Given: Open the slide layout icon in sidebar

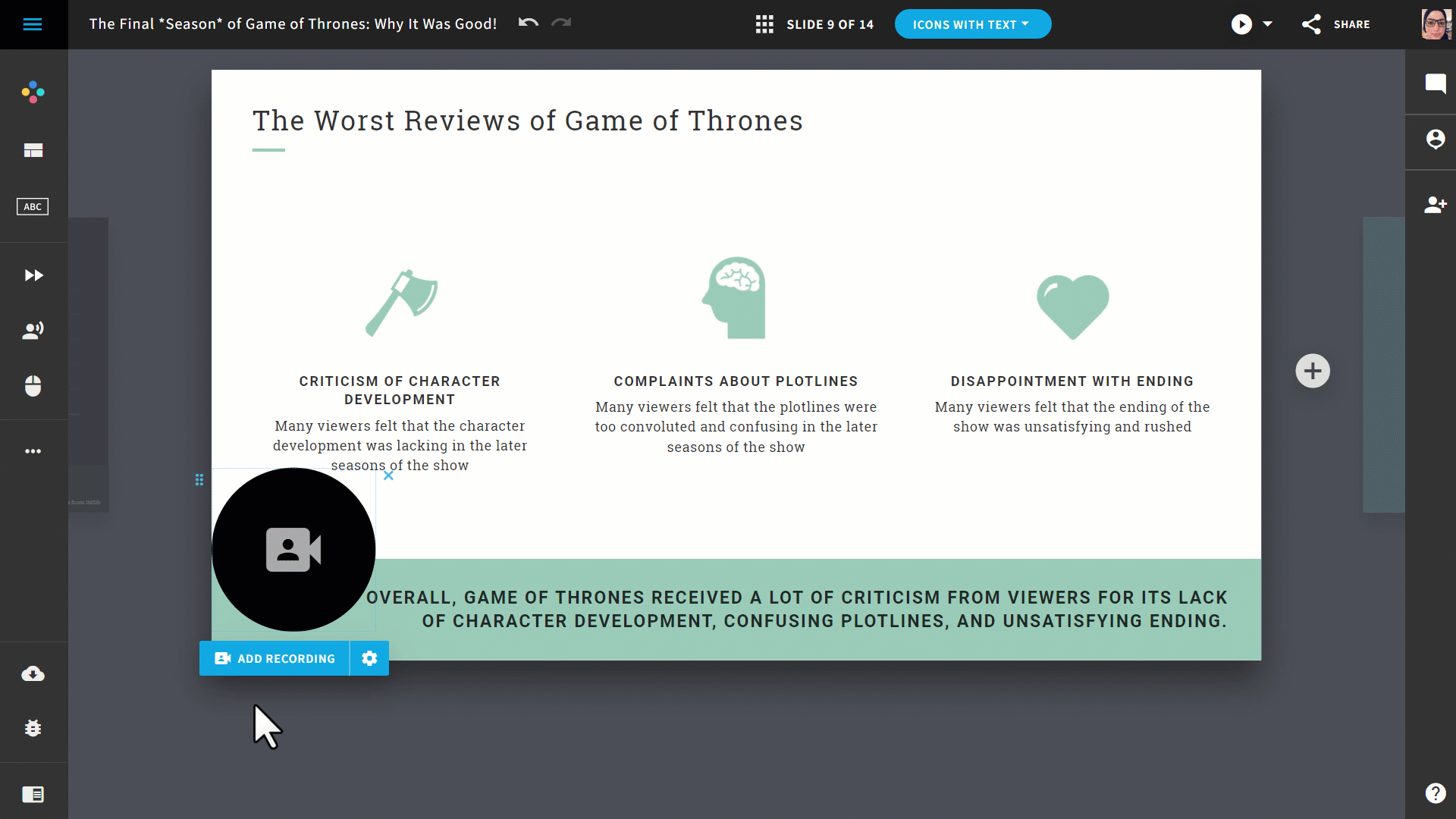Looking at the screenshot, I should (x=33, y=150).
